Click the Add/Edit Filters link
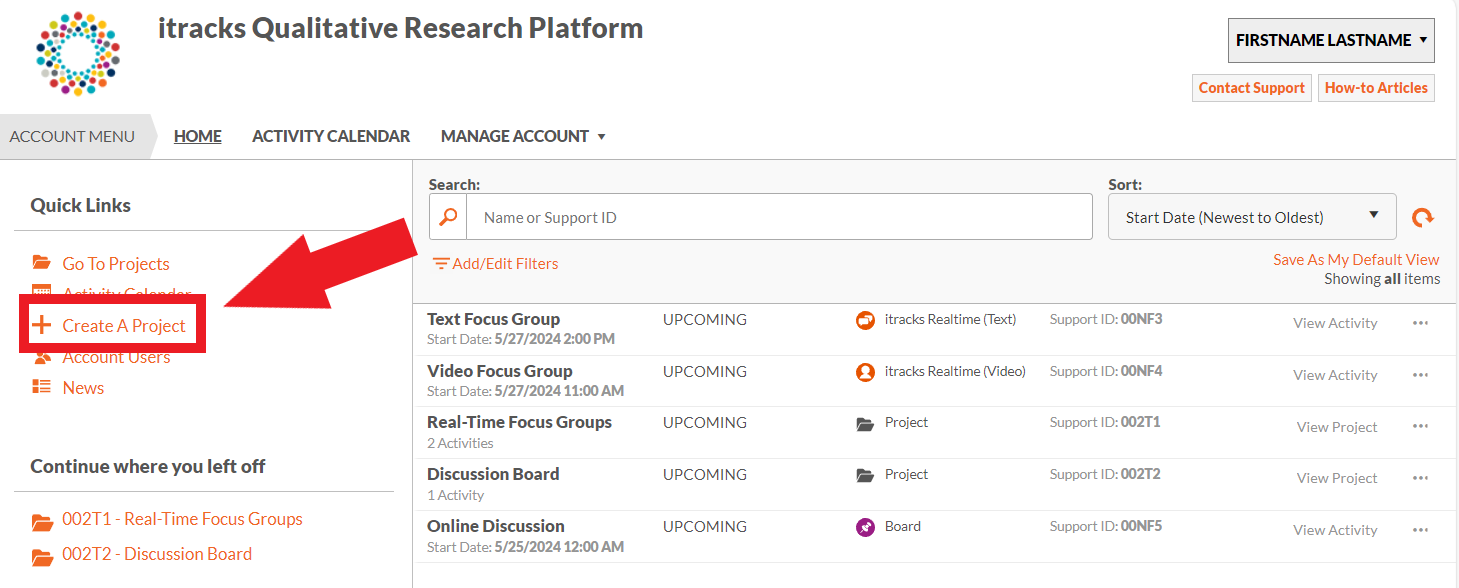Screen dimensions: 1459x588 click(505, 264)
